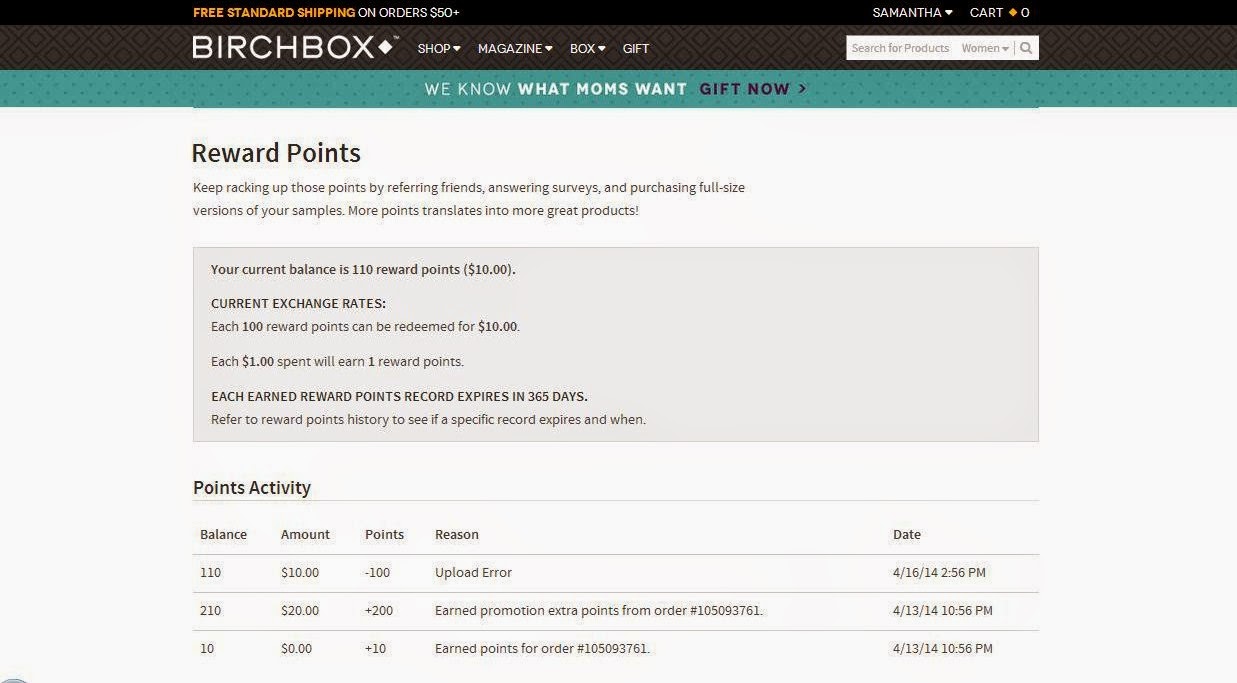
Task: Click the current balance statement text
Action: tap(363, 269)
